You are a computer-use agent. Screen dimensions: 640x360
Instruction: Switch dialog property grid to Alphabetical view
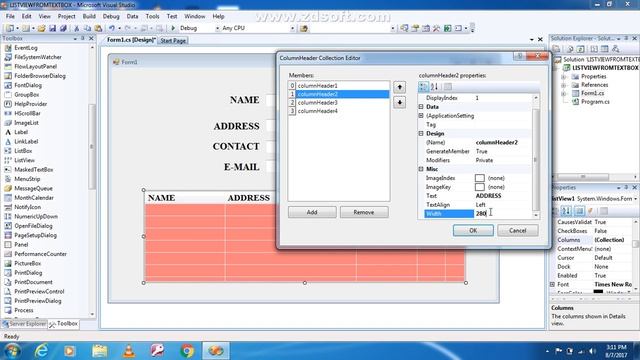[x=434, y=87]
